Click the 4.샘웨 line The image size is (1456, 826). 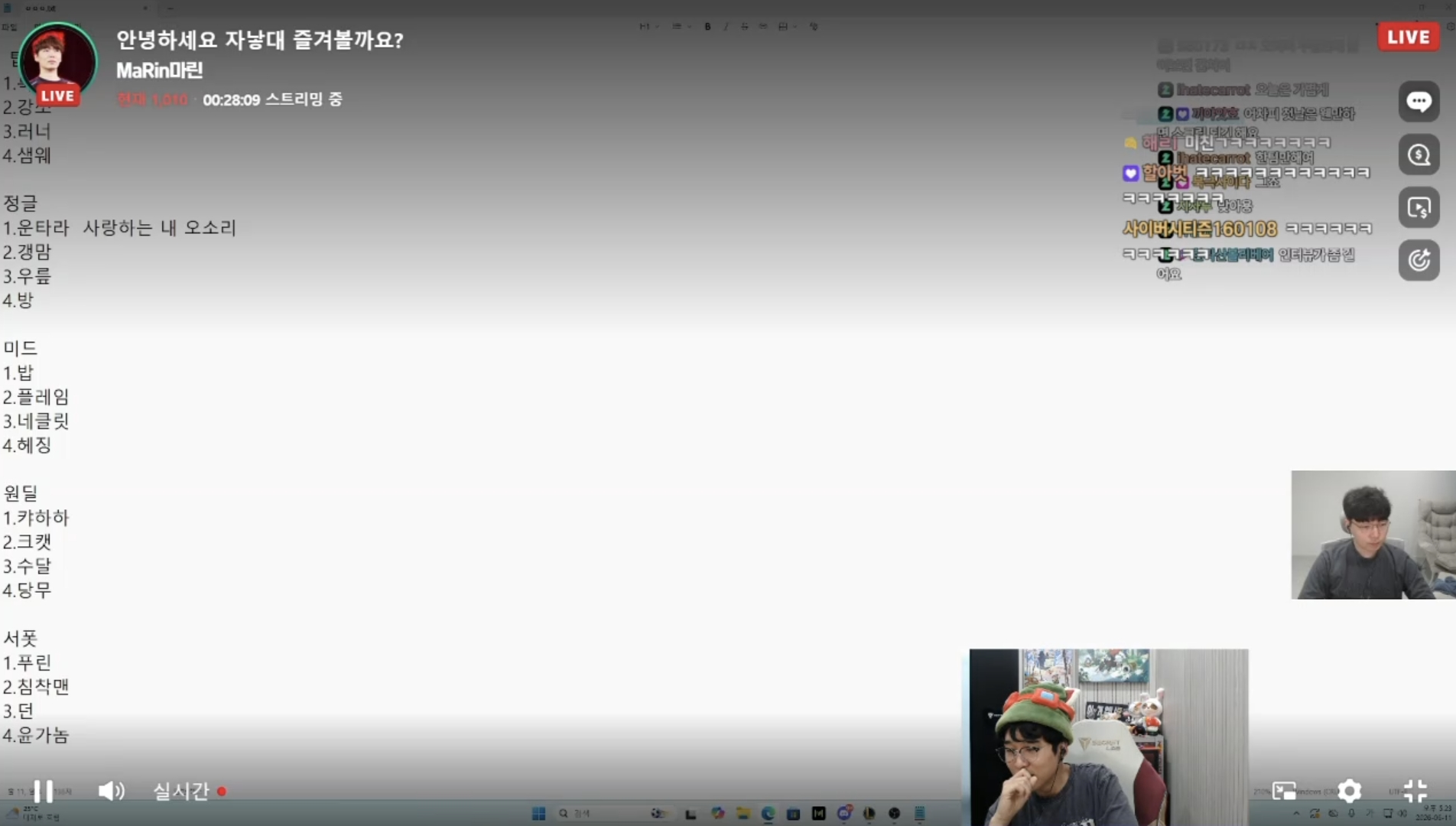click(27, 155)
